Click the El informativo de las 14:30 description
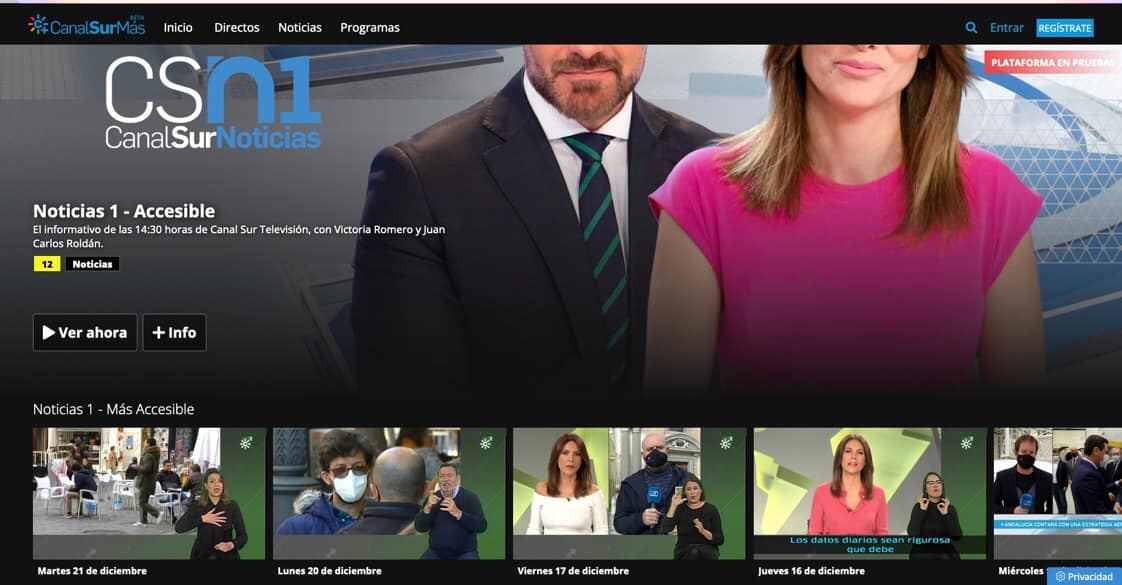1122x585 pixels. [239, 236]
